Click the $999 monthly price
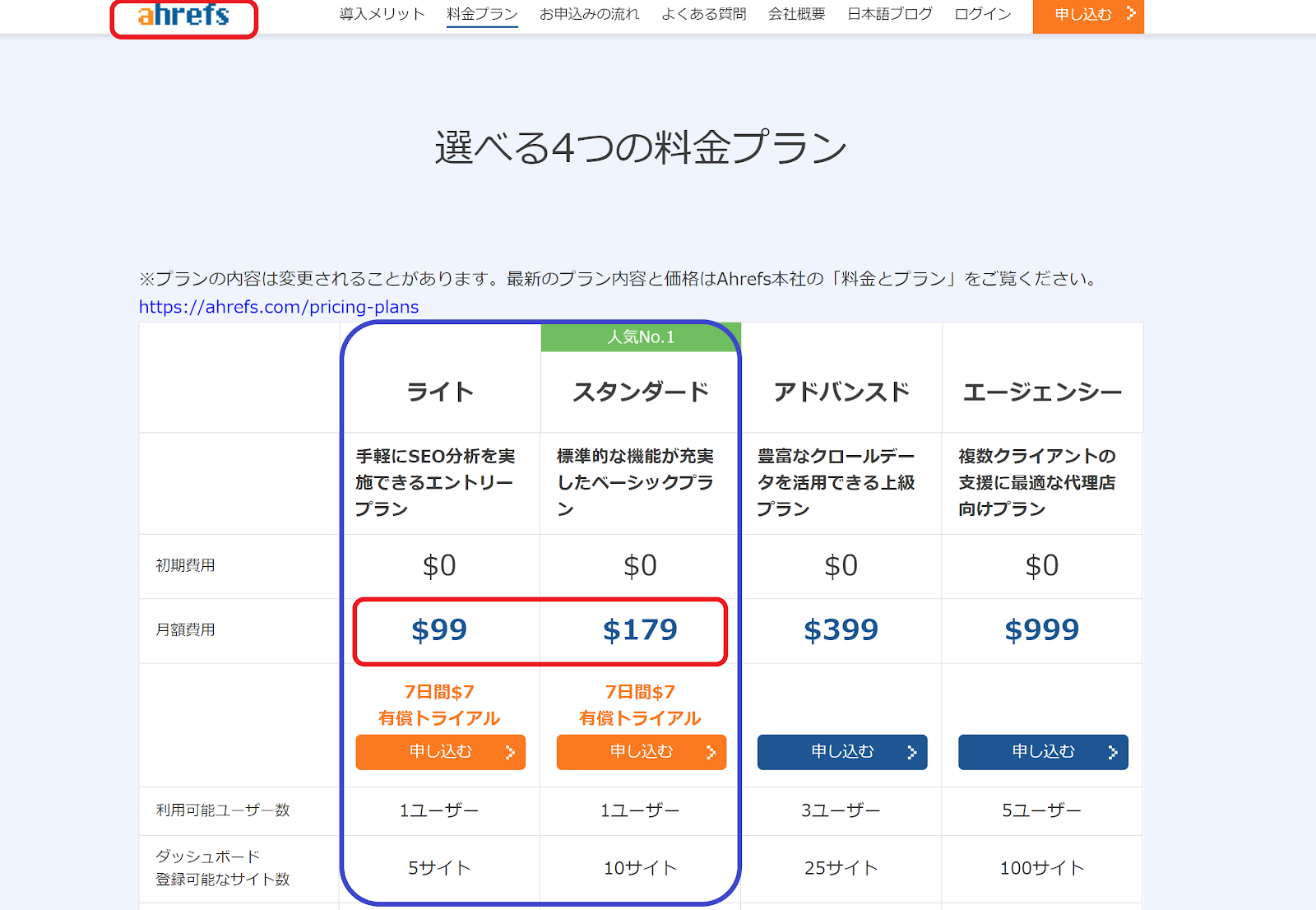Viewport: 1316px width, 910px height. tap(1041, 630)
